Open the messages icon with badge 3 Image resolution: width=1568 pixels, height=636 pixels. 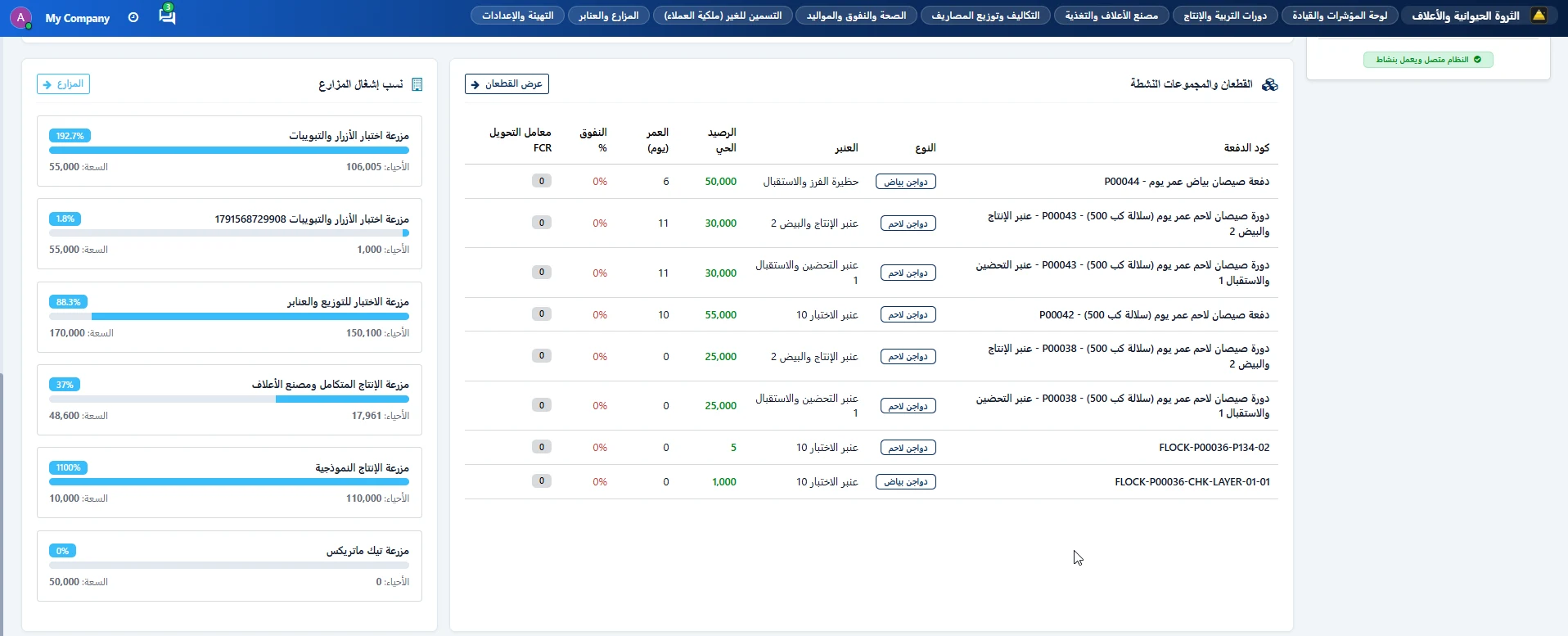[x=167, y=15]
